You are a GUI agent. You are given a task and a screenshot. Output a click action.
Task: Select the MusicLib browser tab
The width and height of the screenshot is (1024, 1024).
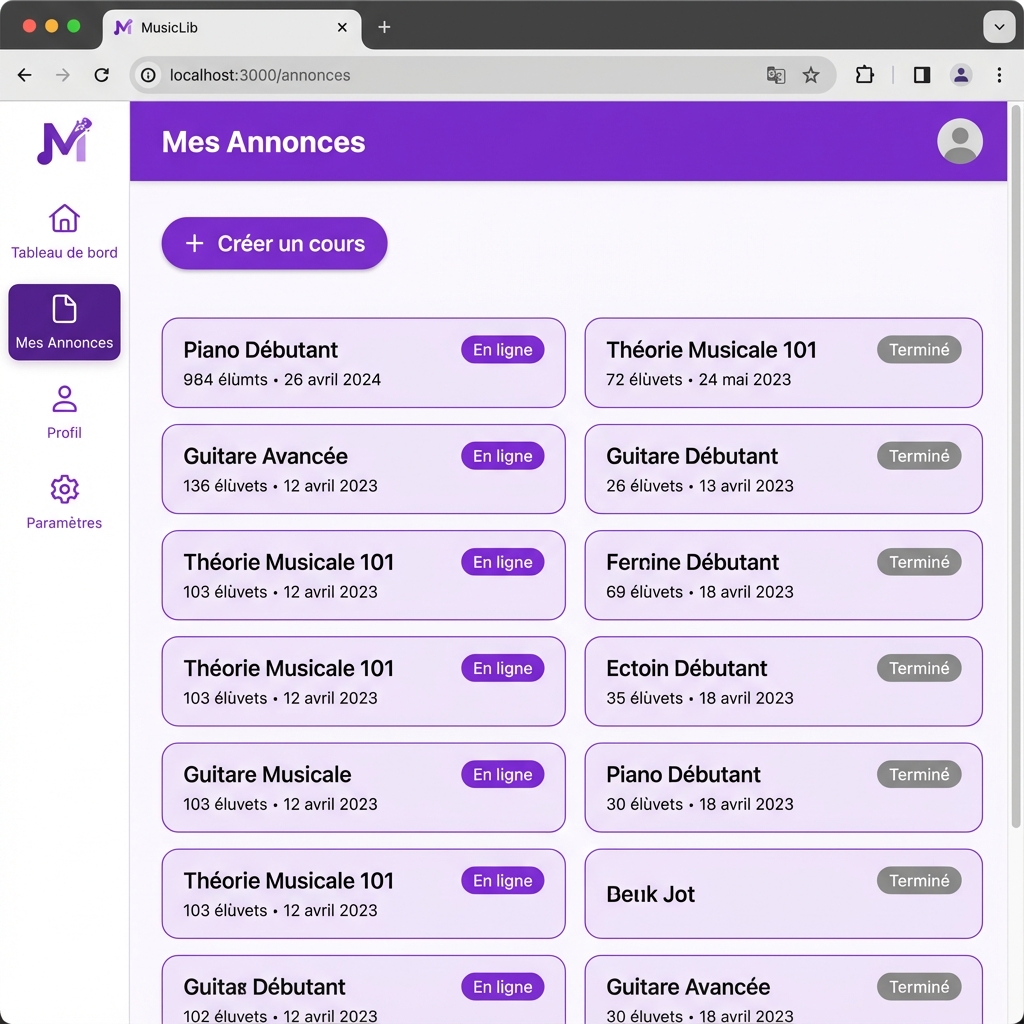230,28
